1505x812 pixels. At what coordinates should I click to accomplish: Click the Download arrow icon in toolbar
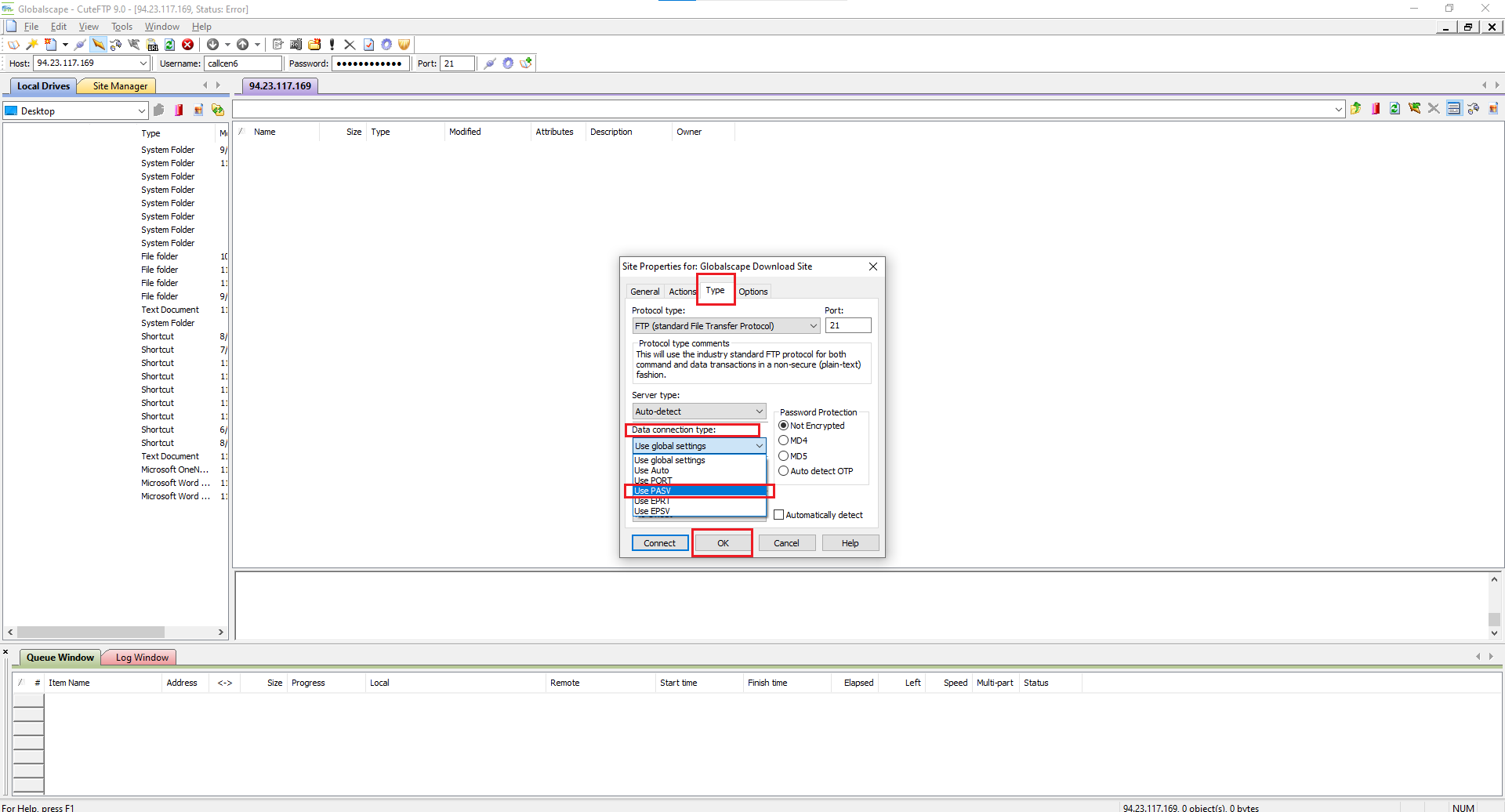tap(213, 45)
